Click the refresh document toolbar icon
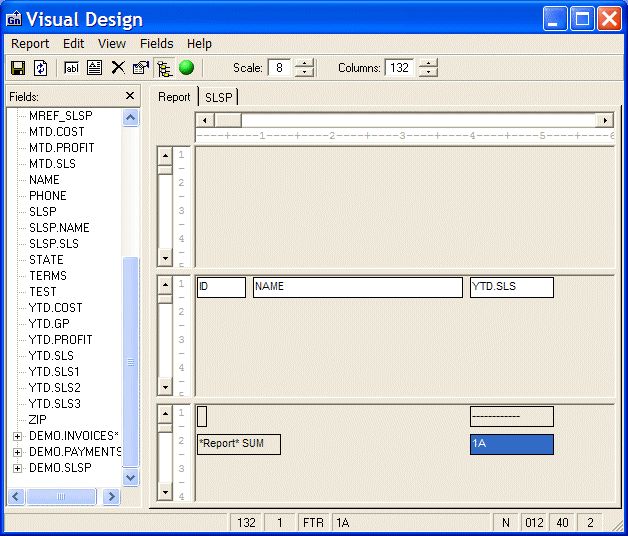Screen dimensions: 628x536 pos(40,68)
